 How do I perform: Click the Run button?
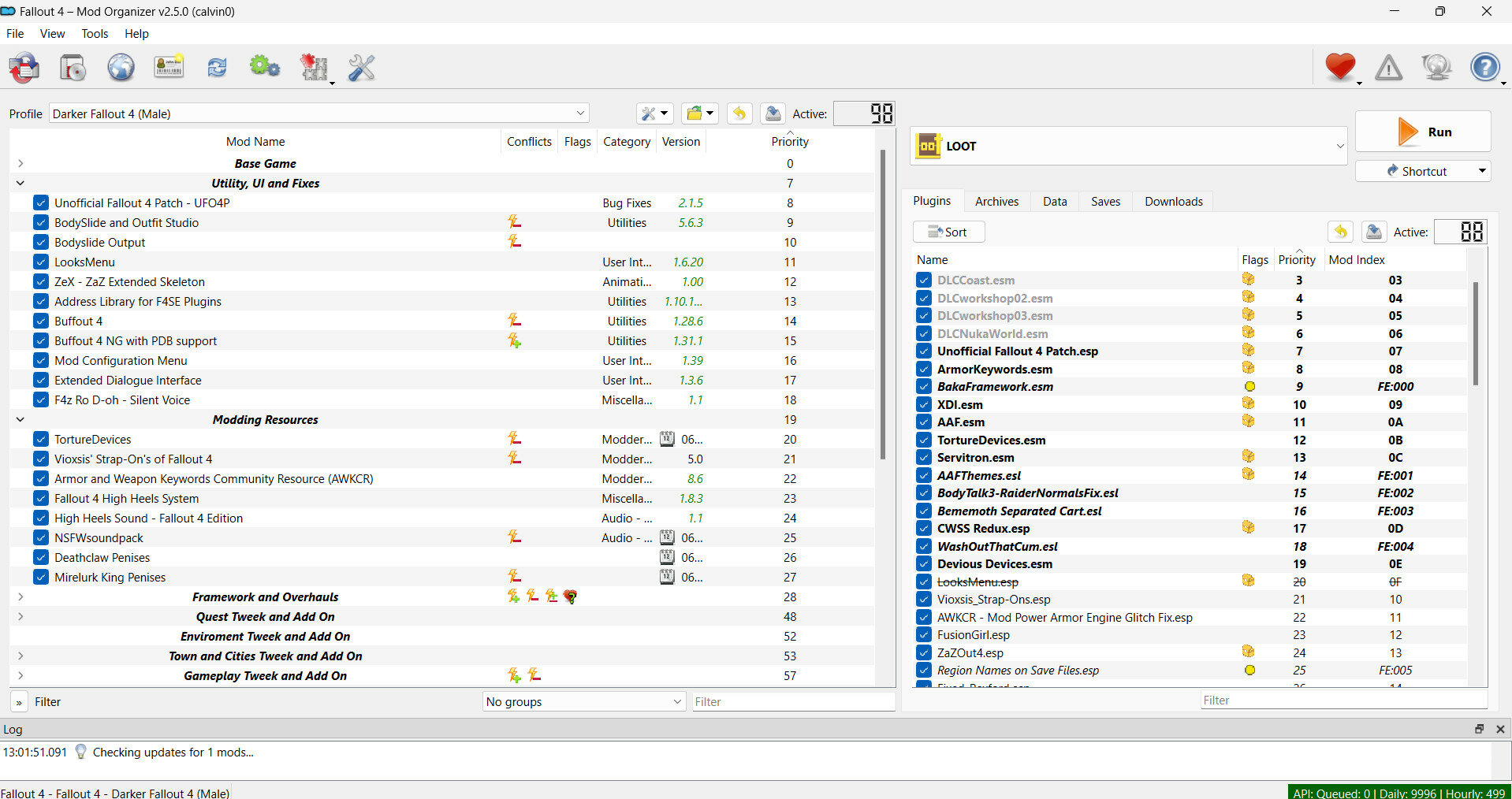(x=1423, y=132)
